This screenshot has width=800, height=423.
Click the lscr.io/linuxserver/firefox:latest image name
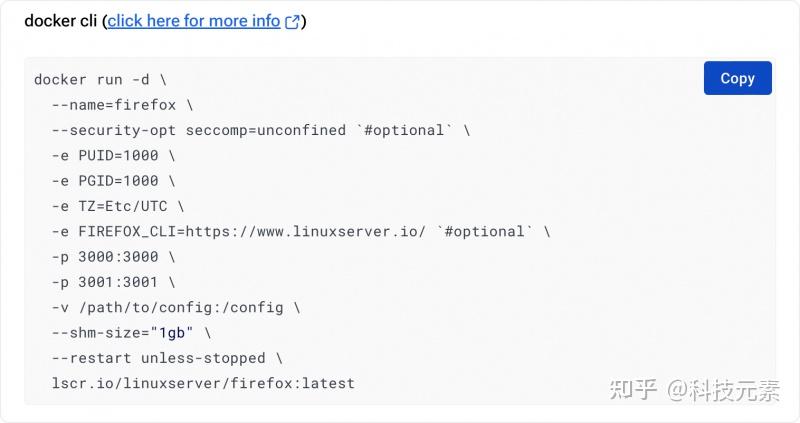click(x=203, y=383)
